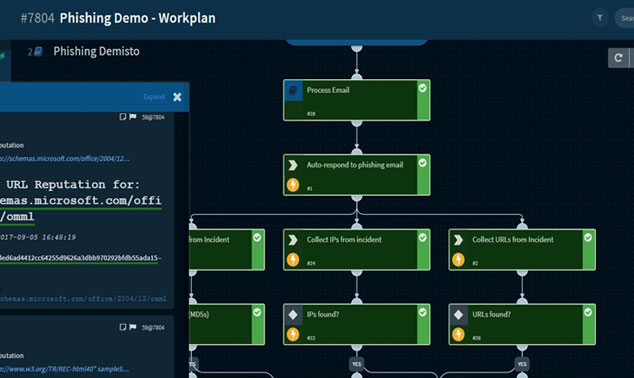Toggle the completed checkmark on Process Email task
Image resolution: width=634 pixels, height=378 pixels.
[x=423, y=88]
